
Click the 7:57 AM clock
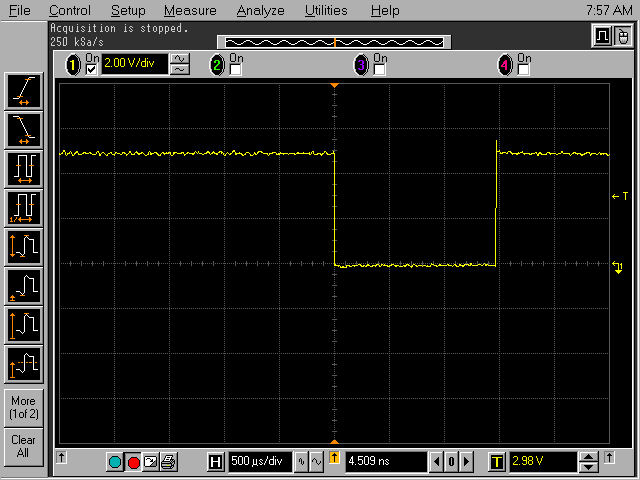[609, 10]
